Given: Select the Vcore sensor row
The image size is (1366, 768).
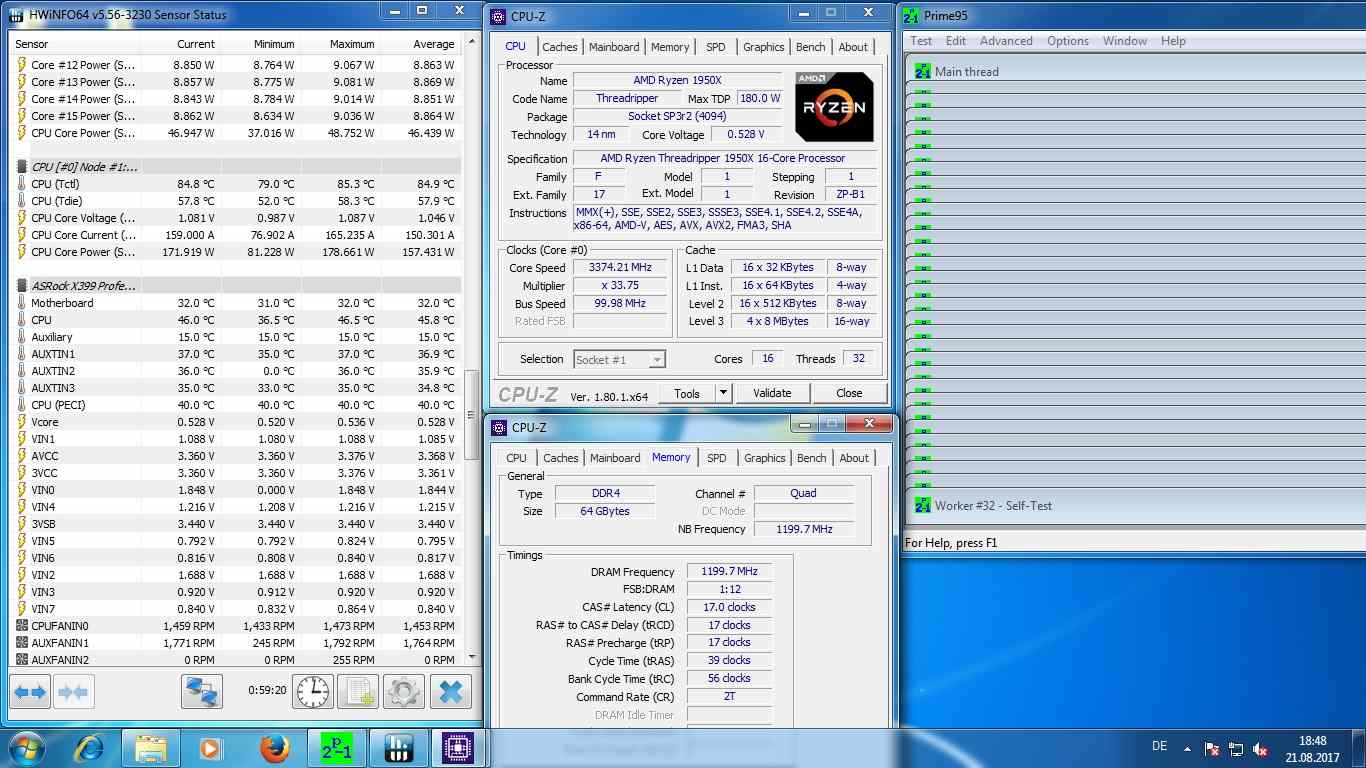Looking at the screenshot, I should coord(236,422).
